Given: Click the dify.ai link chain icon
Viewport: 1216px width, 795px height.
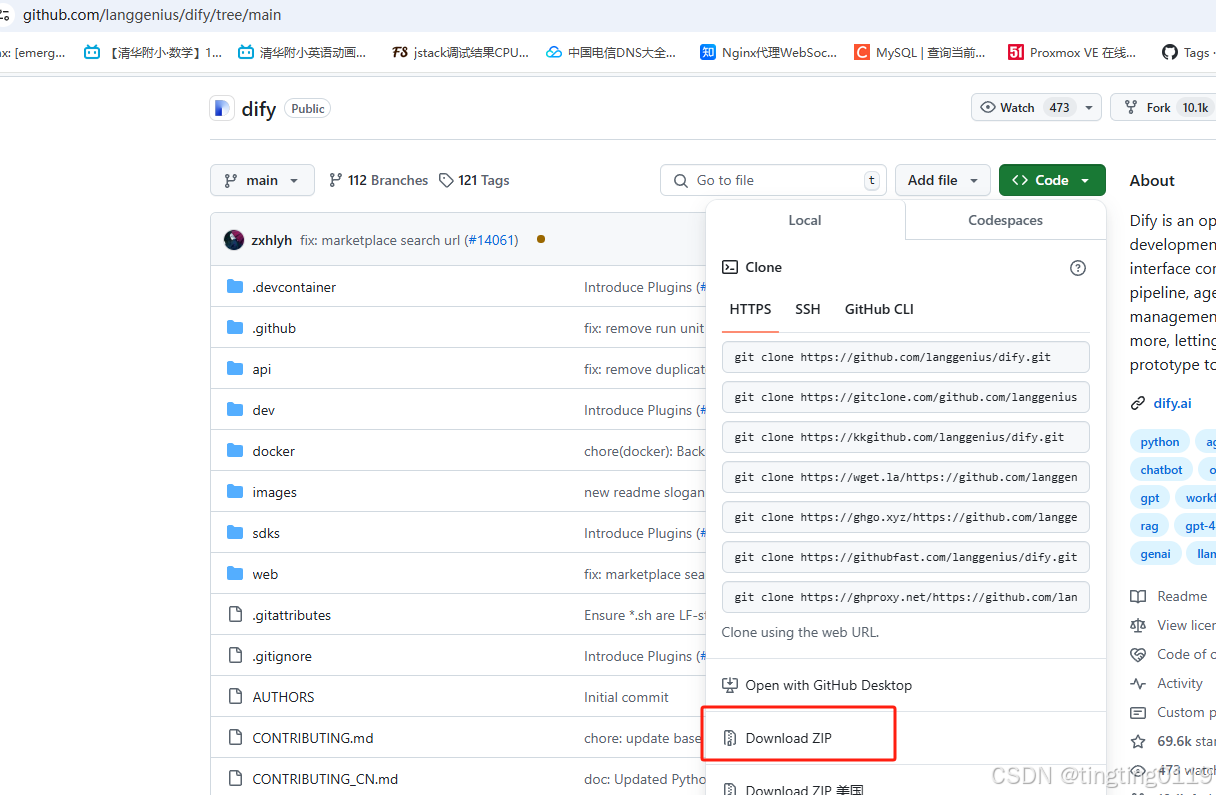Looking at the screenshot, I should (1138, 404).
